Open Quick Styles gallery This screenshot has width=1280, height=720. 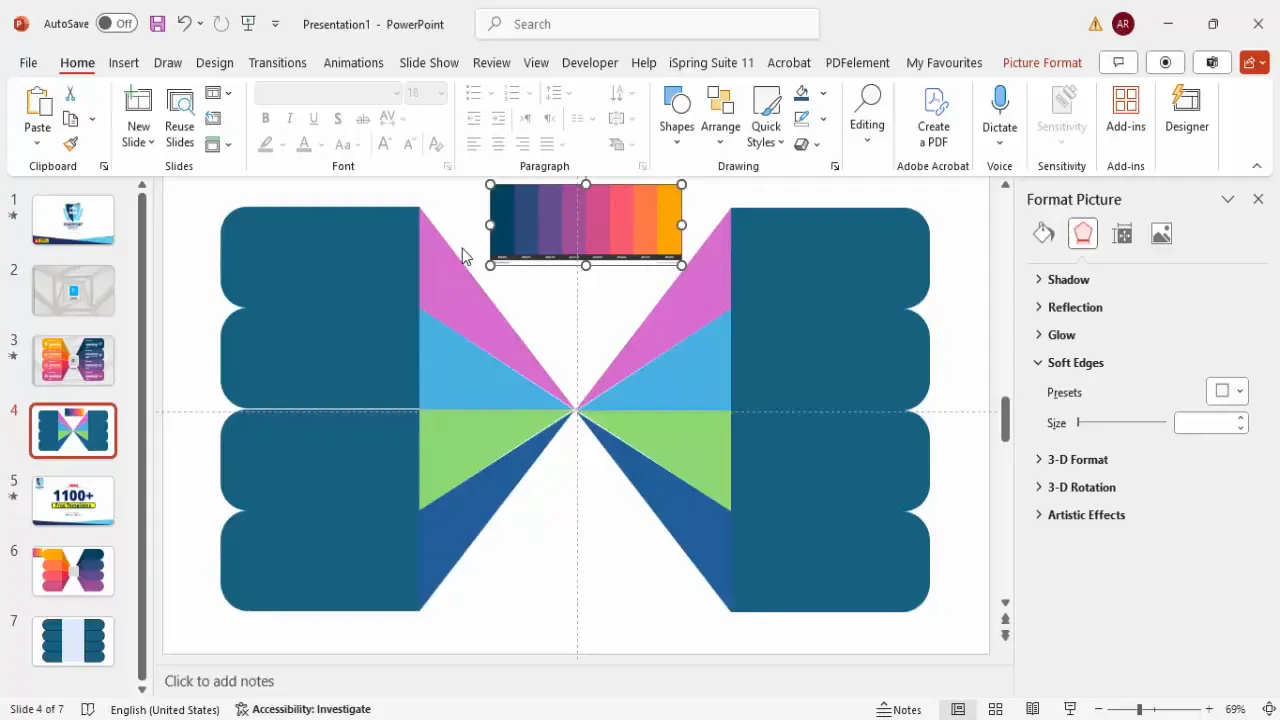766,116
